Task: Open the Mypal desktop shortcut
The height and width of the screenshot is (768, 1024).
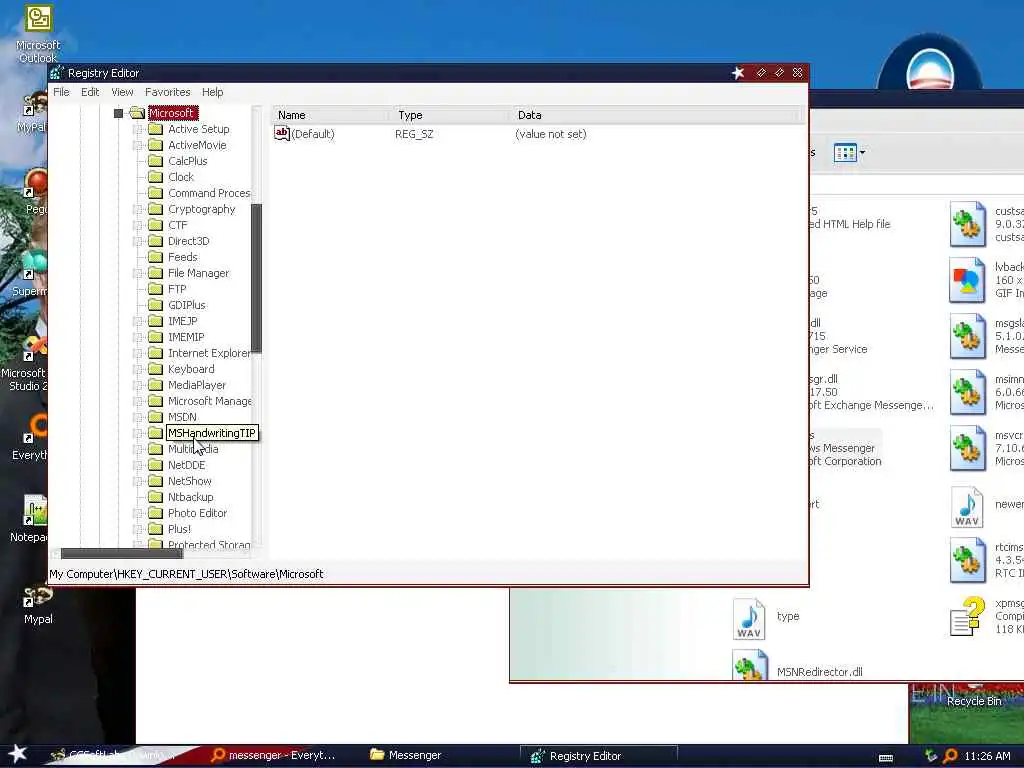Action: [38, 605]
